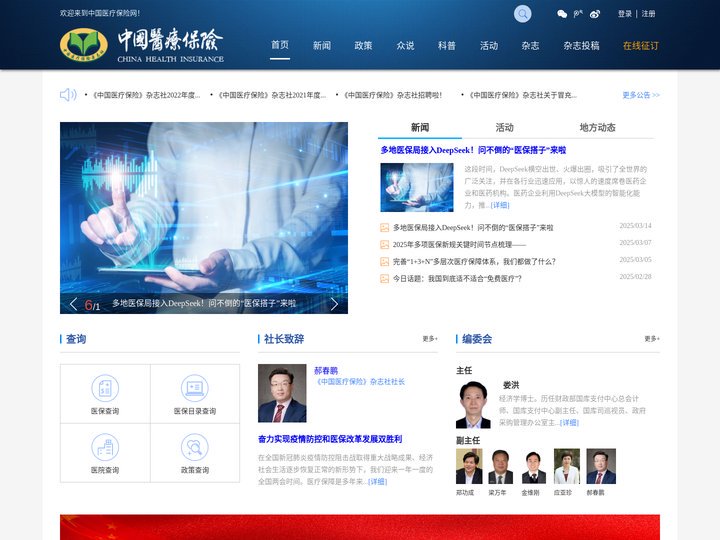Screen dimensions: 720x540
Task: Click 详细 link under 社长致辞 text
Action: [x=377, y=482]
